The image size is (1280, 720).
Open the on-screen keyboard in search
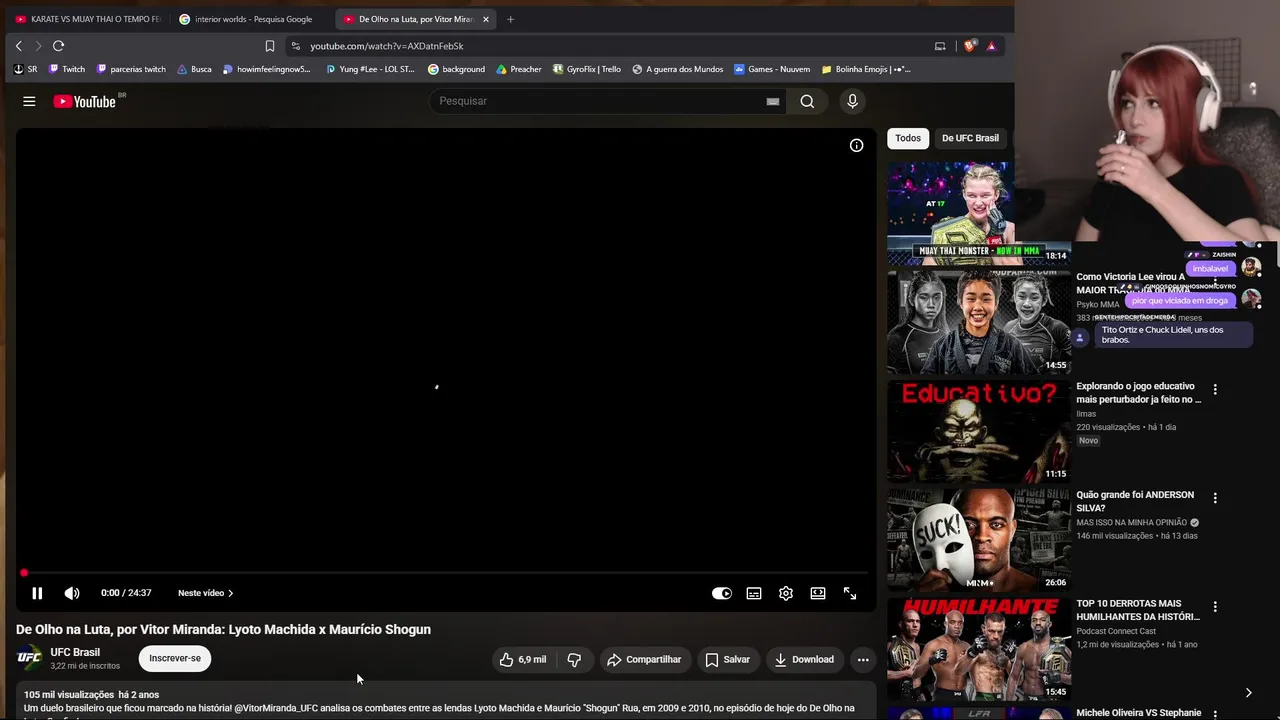click(x=773, y=101)
